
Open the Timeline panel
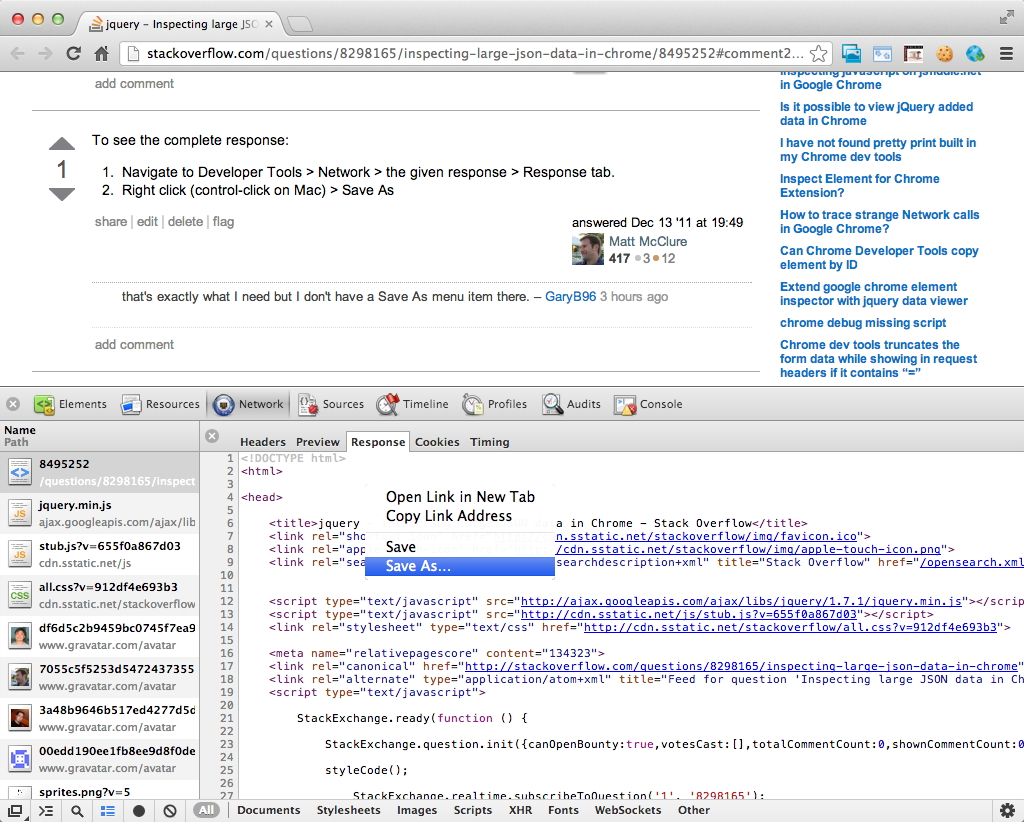413,404
